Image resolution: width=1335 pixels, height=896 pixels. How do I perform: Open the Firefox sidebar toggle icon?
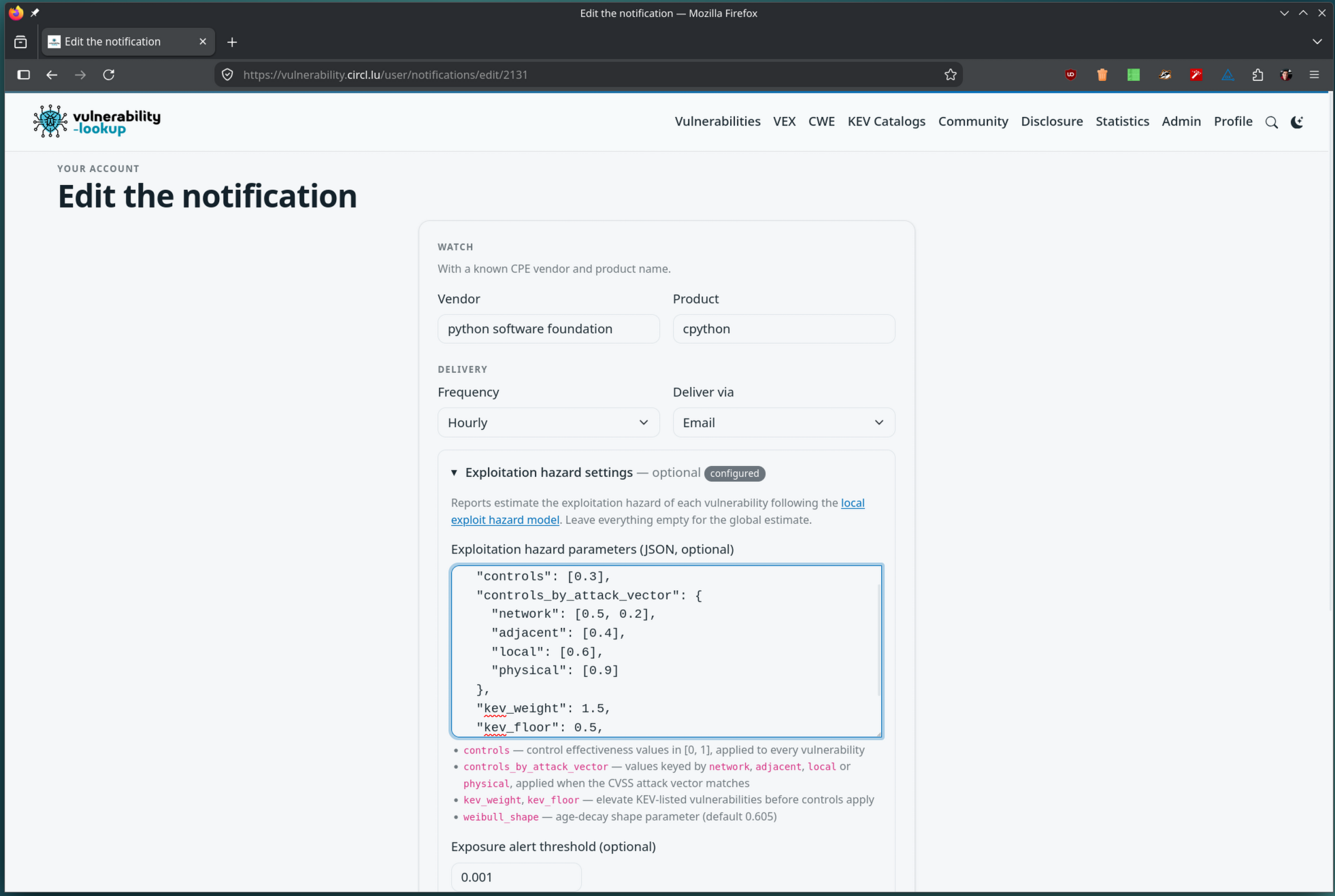[x=24, y=75]
